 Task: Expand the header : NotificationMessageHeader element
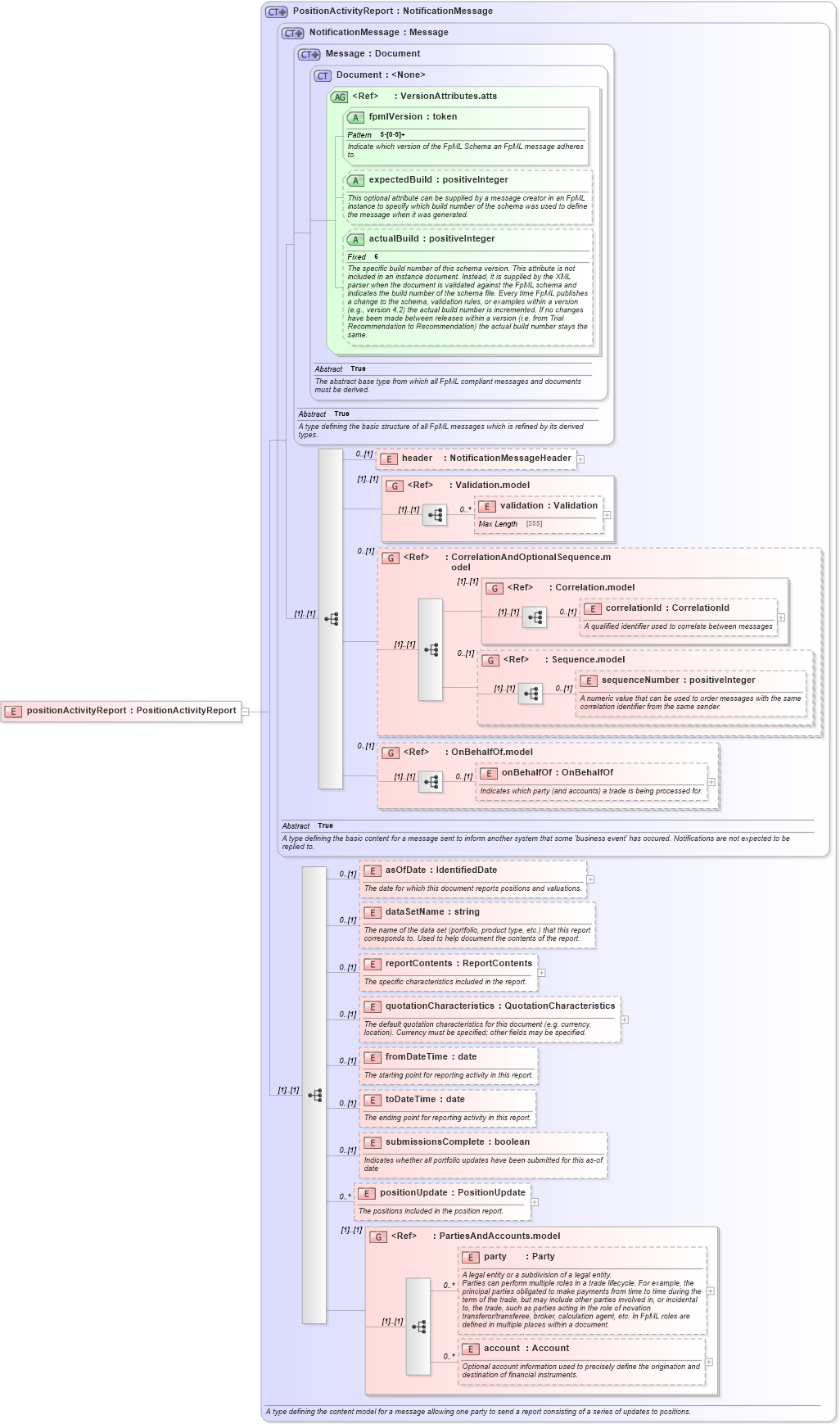pyautogui.click(x=580, y=459)
